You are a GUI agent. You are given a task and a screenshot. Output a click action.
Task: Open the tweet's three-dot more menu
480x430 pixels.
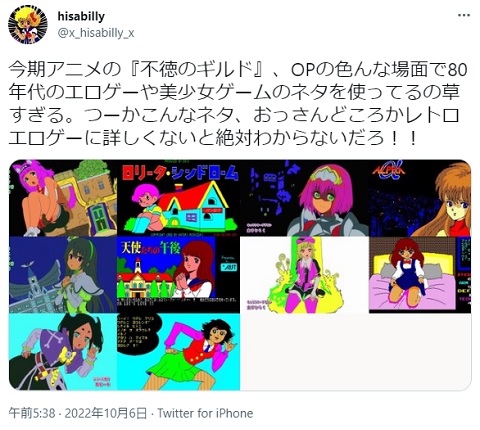[x=464, y=16]
